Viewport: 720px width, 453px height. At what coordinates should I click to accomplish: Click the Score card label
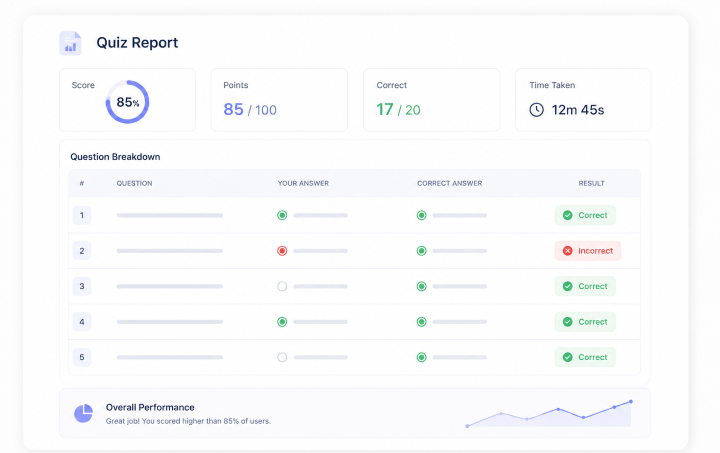tap(83, 85)
